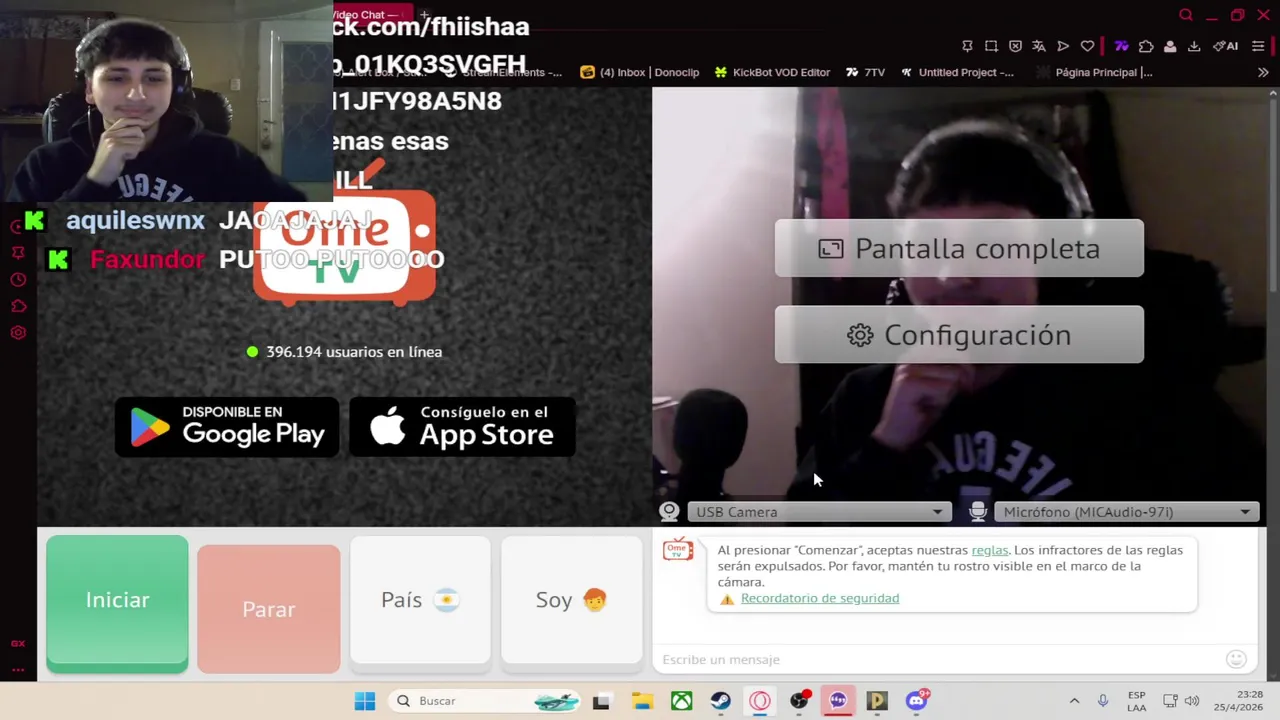Click the ad blocker shield icon

click(x=1015, y=46)
